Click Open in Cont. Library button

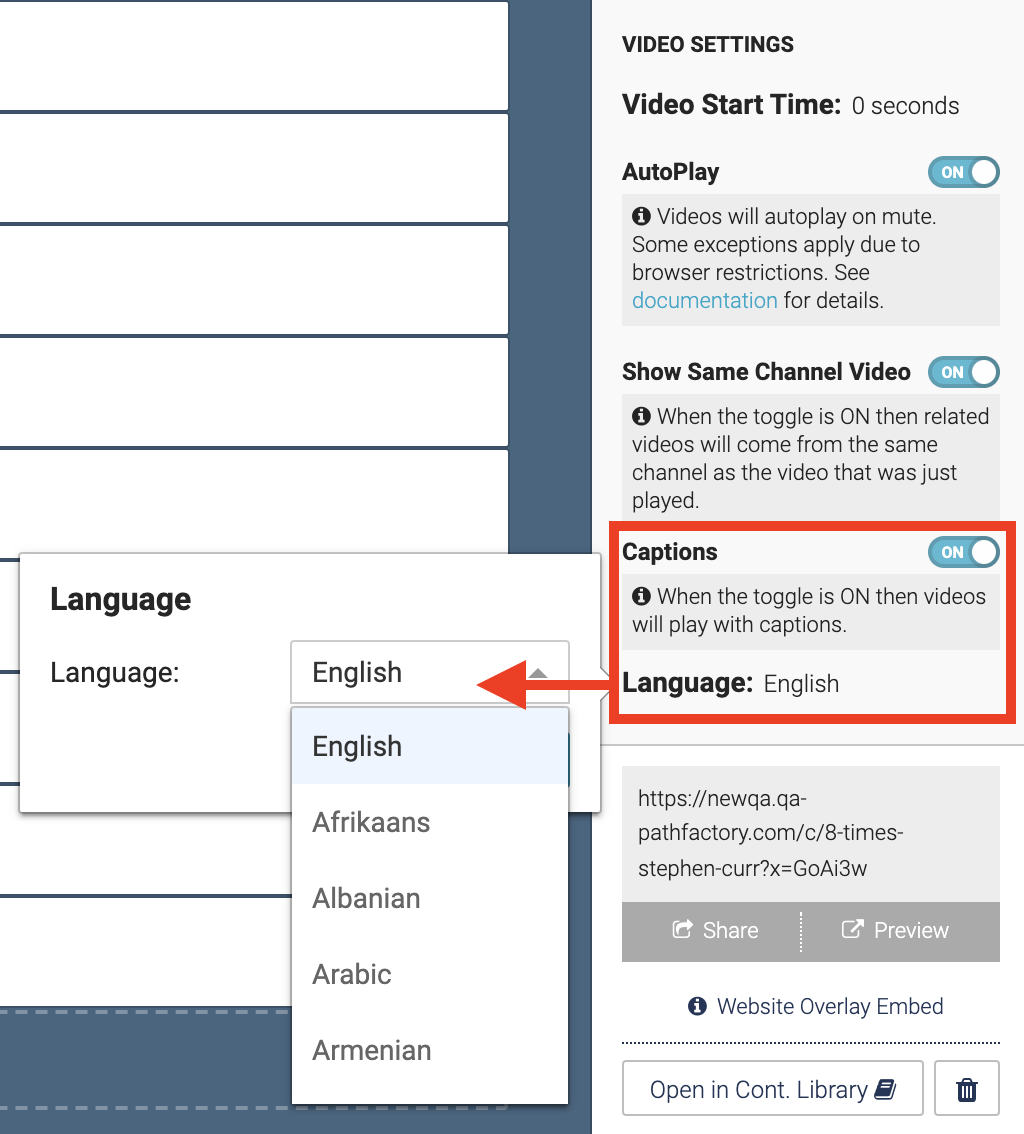tap(772, 1088)
